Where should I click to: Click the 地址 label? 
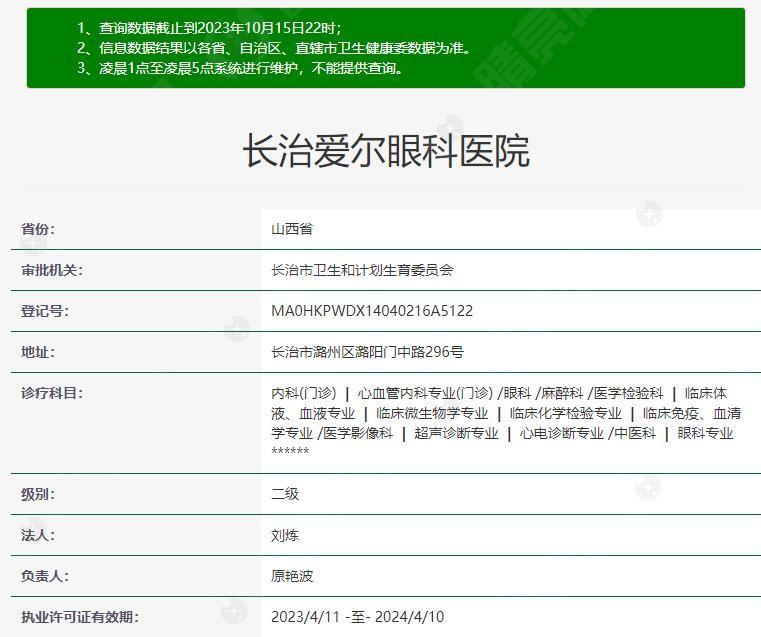click(38, 352)
